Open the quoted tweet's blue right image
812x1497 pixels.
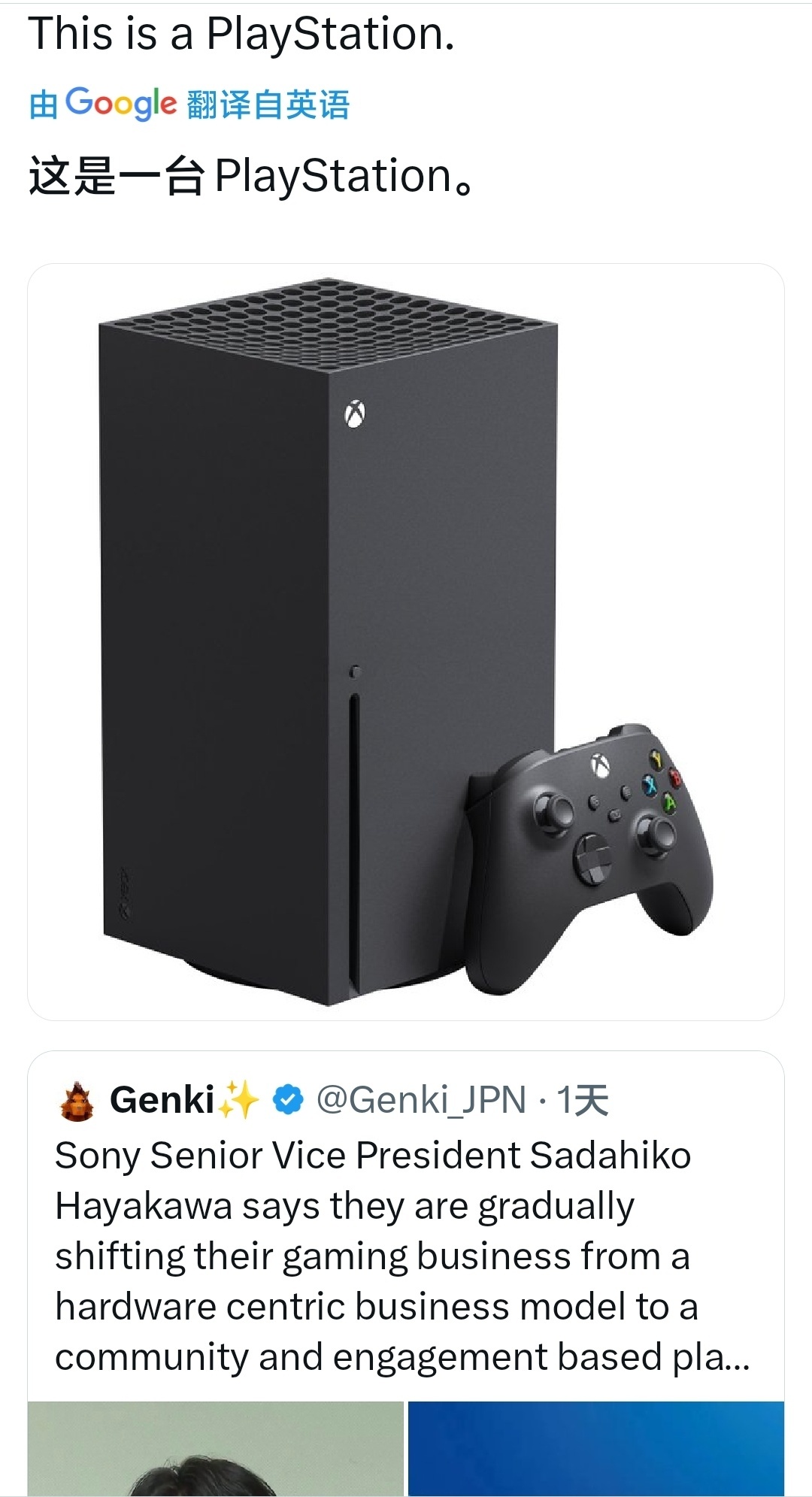pyautogui.click(x=596, y=1449)
